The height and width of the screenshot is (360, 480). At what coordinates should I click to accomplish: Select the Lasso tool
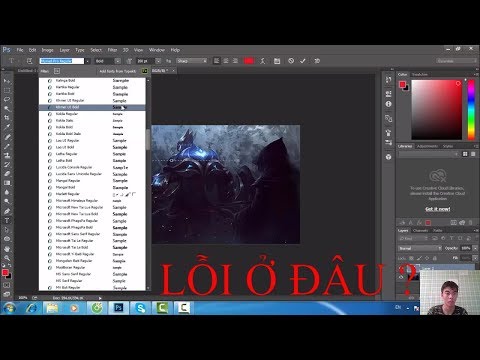pos(7,99)
